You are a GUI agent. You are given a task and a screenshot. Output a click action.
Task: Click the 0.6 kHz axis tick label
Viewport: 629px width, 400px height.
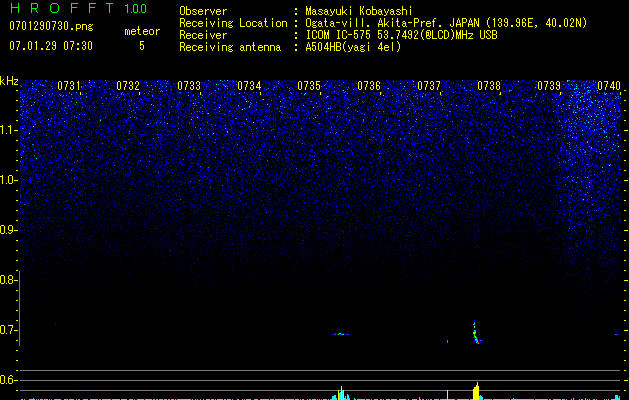(7, 380)
